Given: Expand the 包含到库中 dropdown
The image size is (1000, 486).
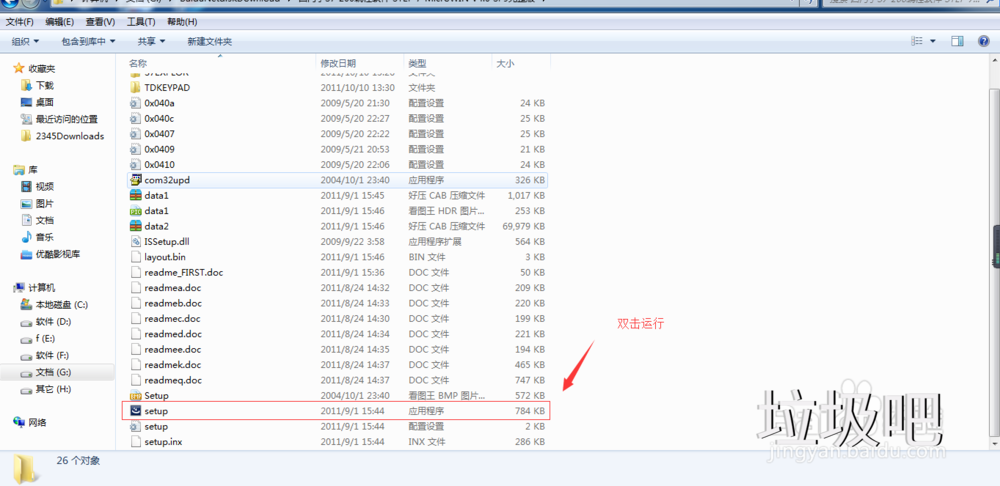Looking at the screenshot, I should (88, 41).
